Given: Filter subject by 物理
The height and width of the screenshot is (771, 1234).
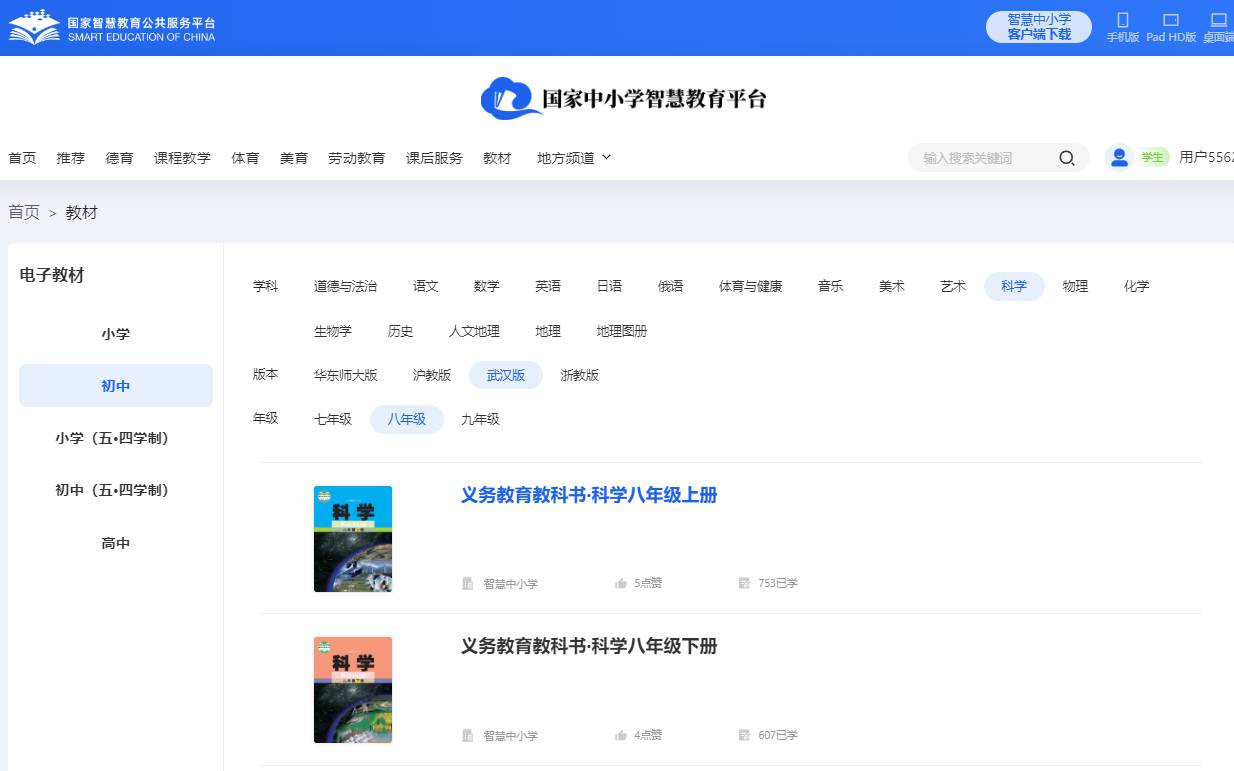Looking at the screenshot, I should coord(1075,286).
